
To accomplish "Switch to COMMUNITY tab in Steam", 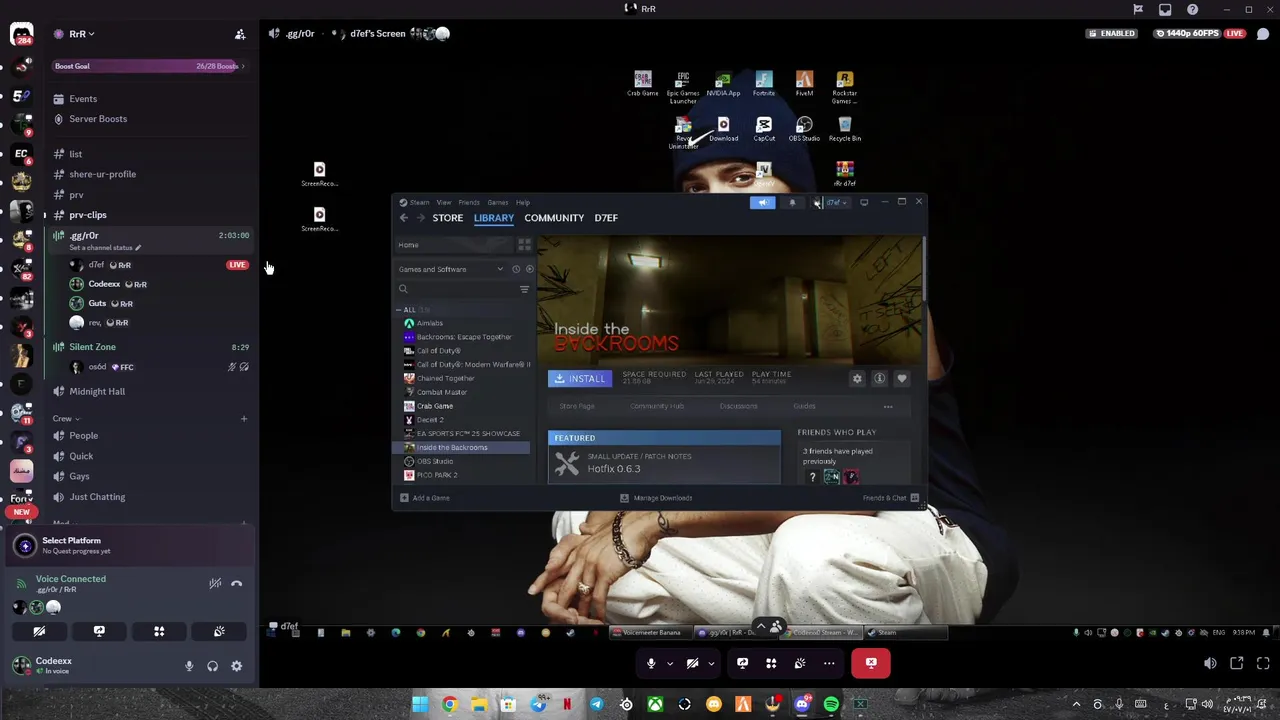I will (554, 218).
